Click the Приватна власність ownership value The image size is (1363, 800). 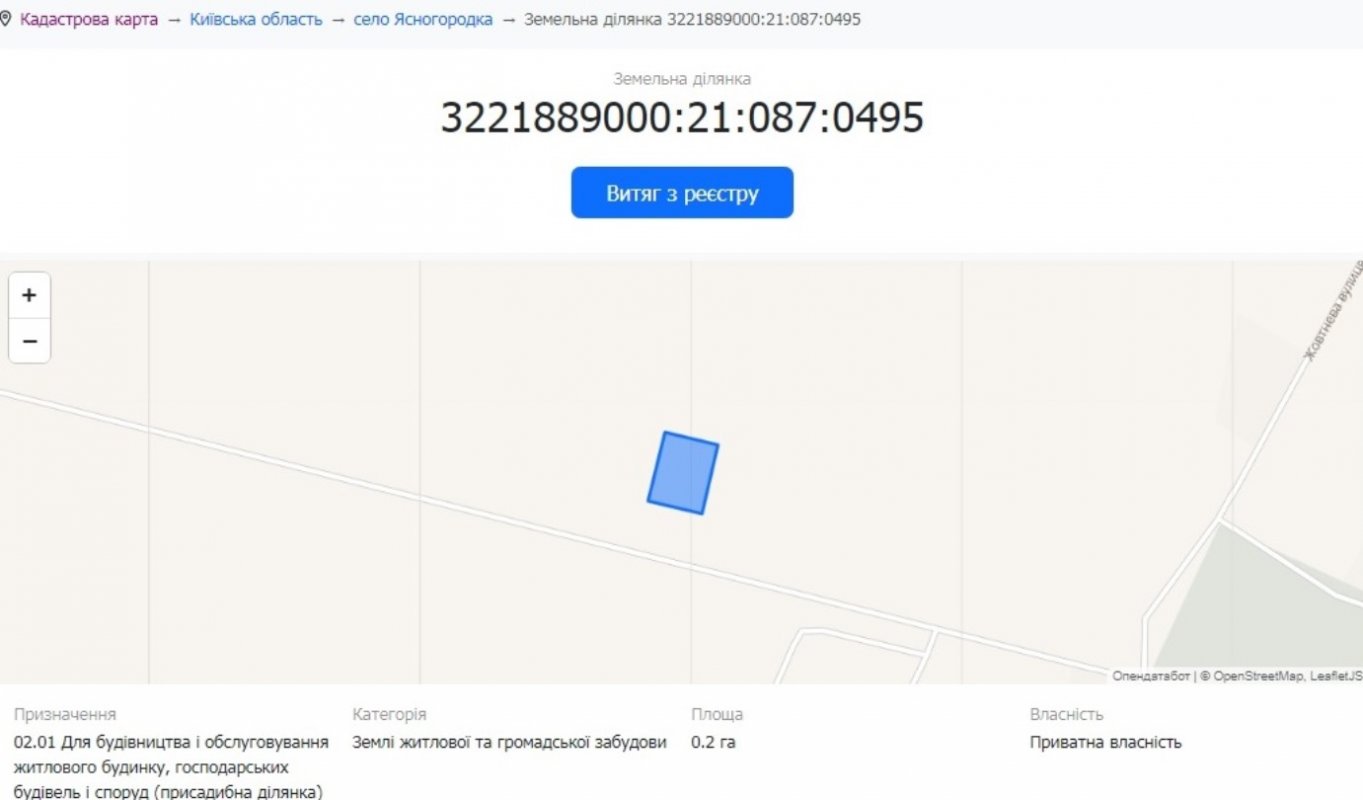tap(1105, 742)
